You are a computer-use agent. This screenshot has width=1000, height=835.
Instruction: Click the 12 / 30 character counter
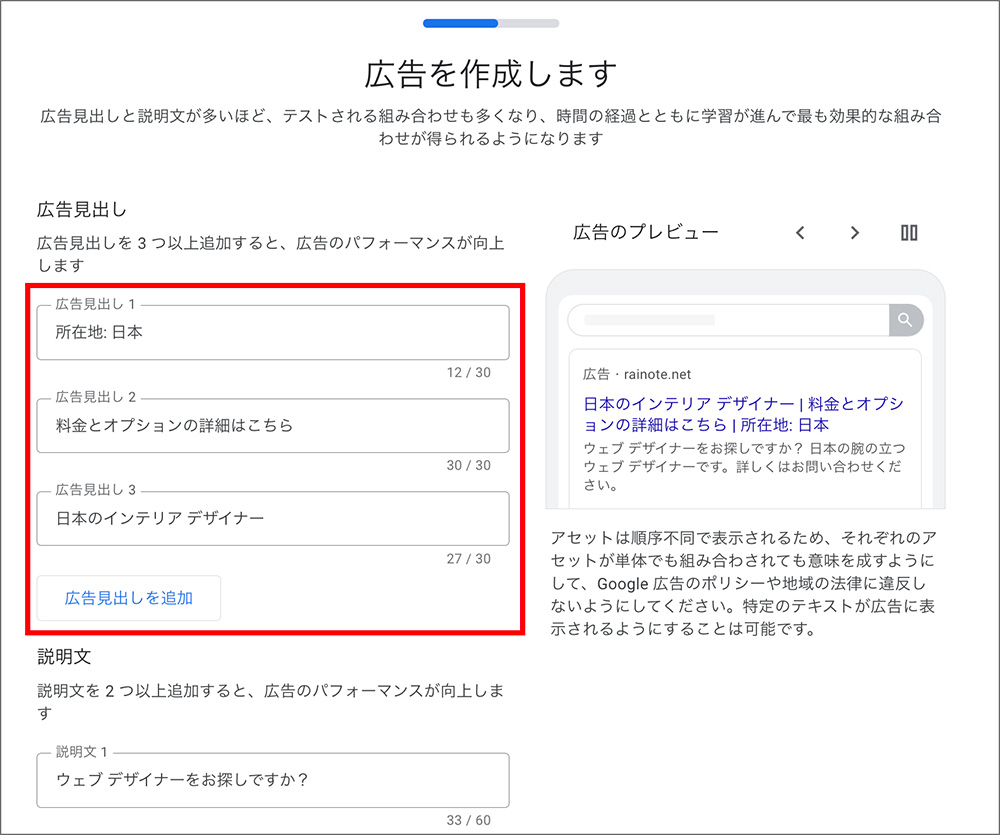(x=469, y=373)
